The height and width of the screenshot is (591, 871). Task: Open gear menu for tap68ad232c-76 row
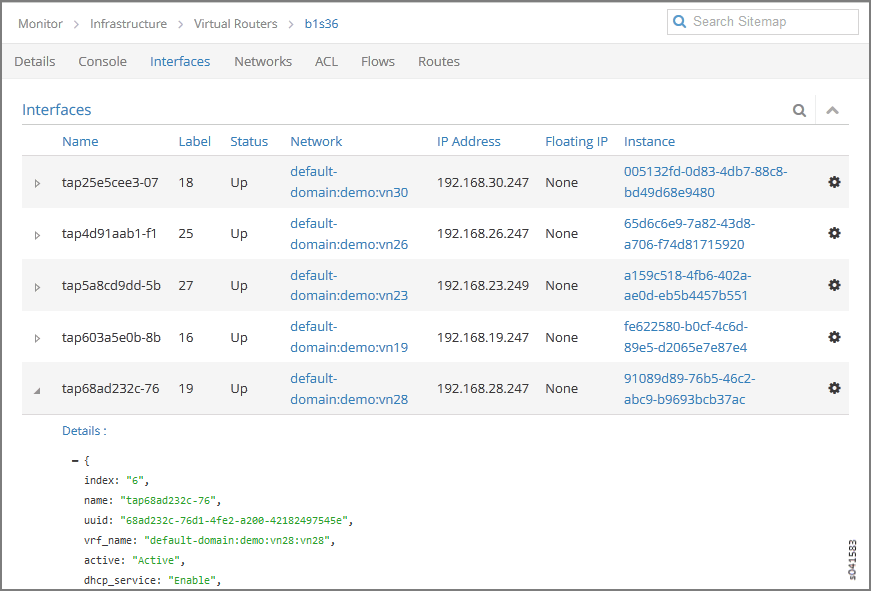click(x=834, y=388)
